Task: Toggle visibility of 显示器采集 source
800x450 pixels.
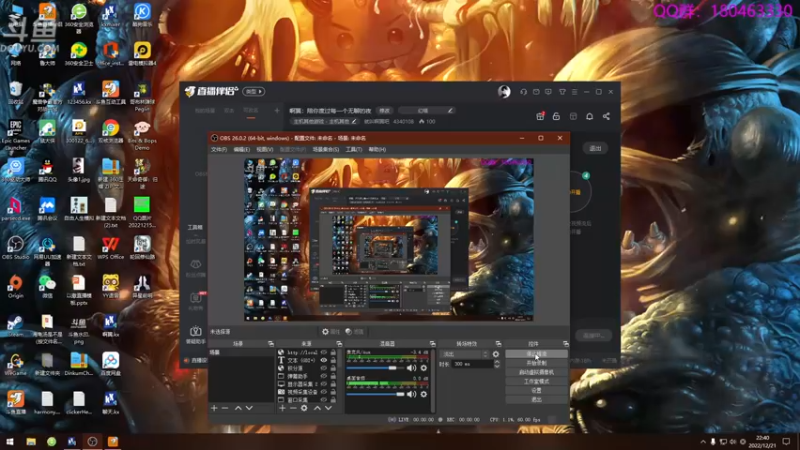Action: (x=323, y=384)
